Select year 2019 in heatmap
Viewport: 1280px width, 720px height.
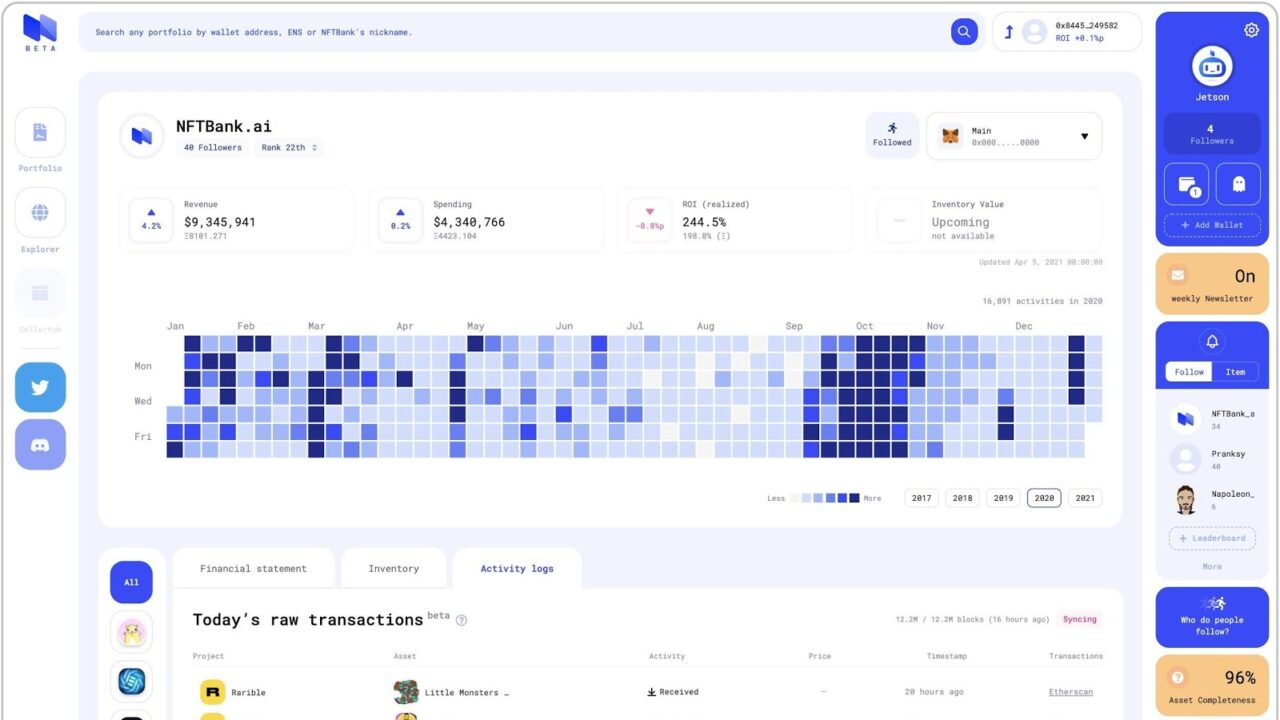click(1003, 498)
